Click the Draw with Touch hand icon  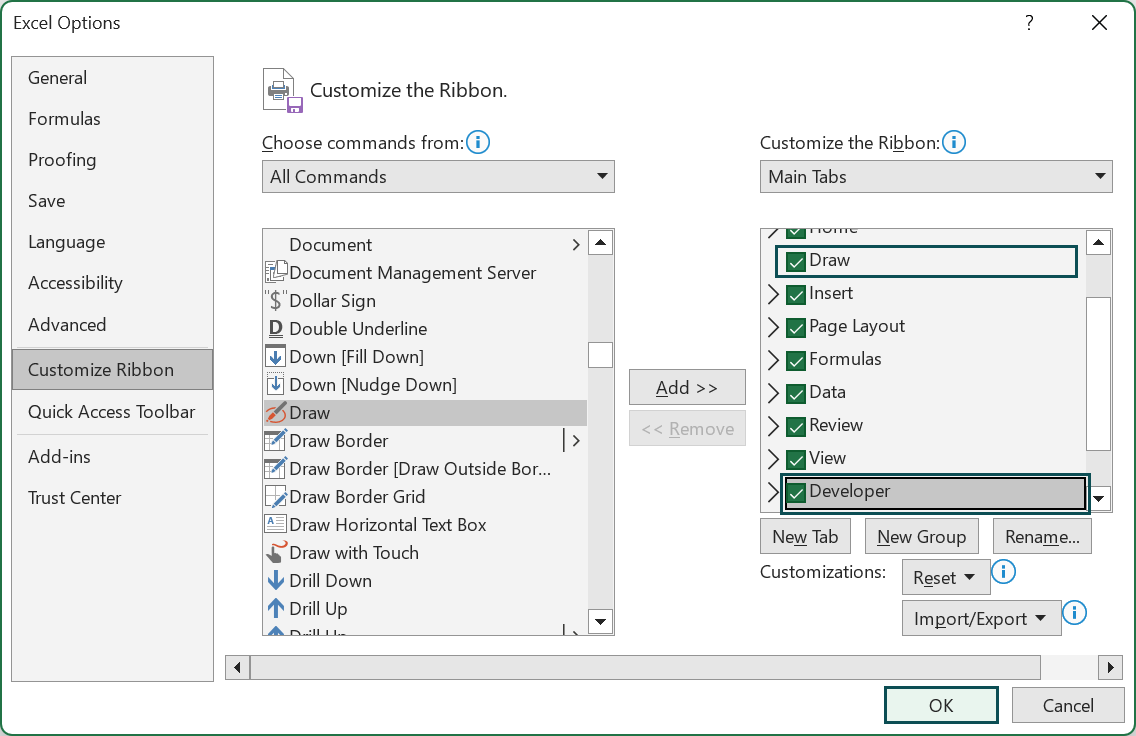click(x=276, y=553)
